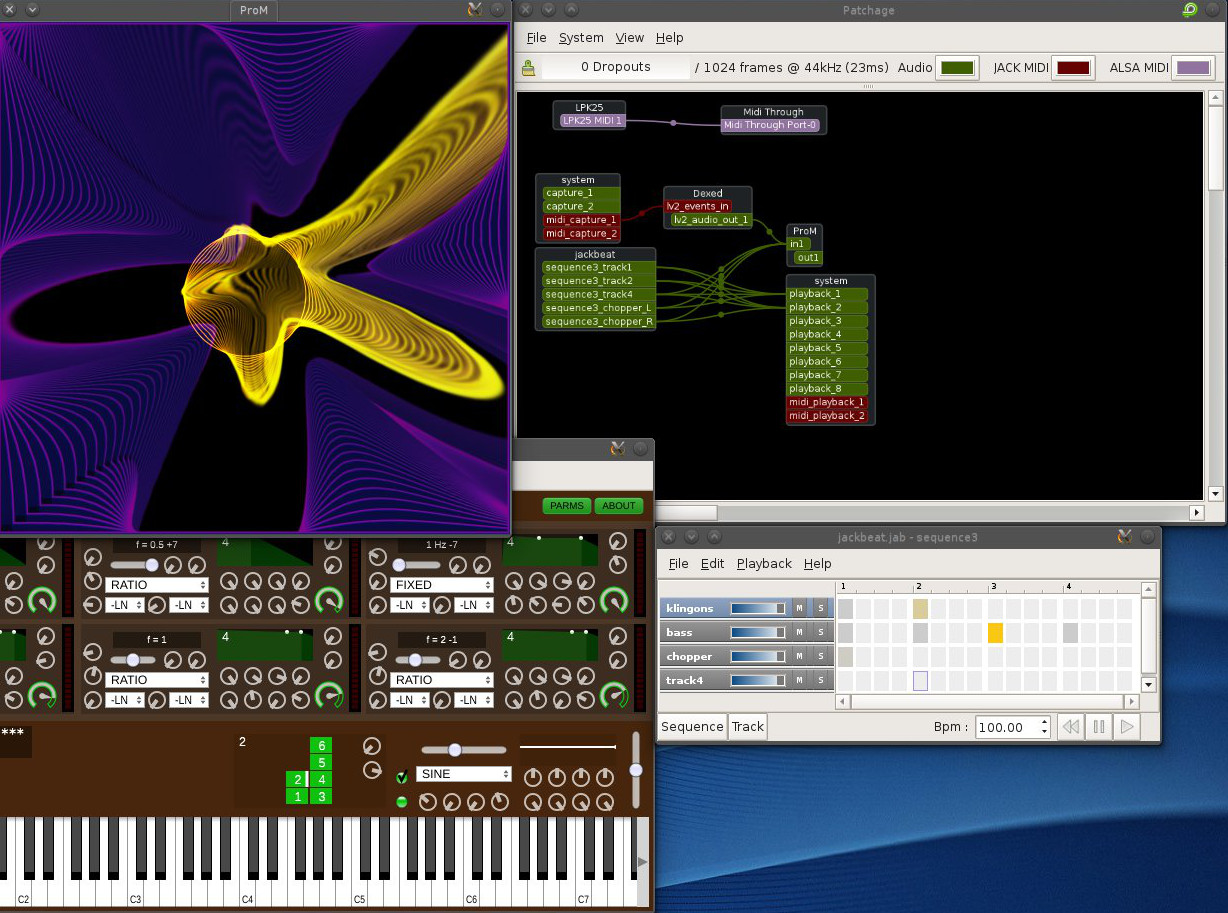1228x913 pixels.
Task: Pause the jackbeat sequence playback
Action: [x=1098, y=727]
